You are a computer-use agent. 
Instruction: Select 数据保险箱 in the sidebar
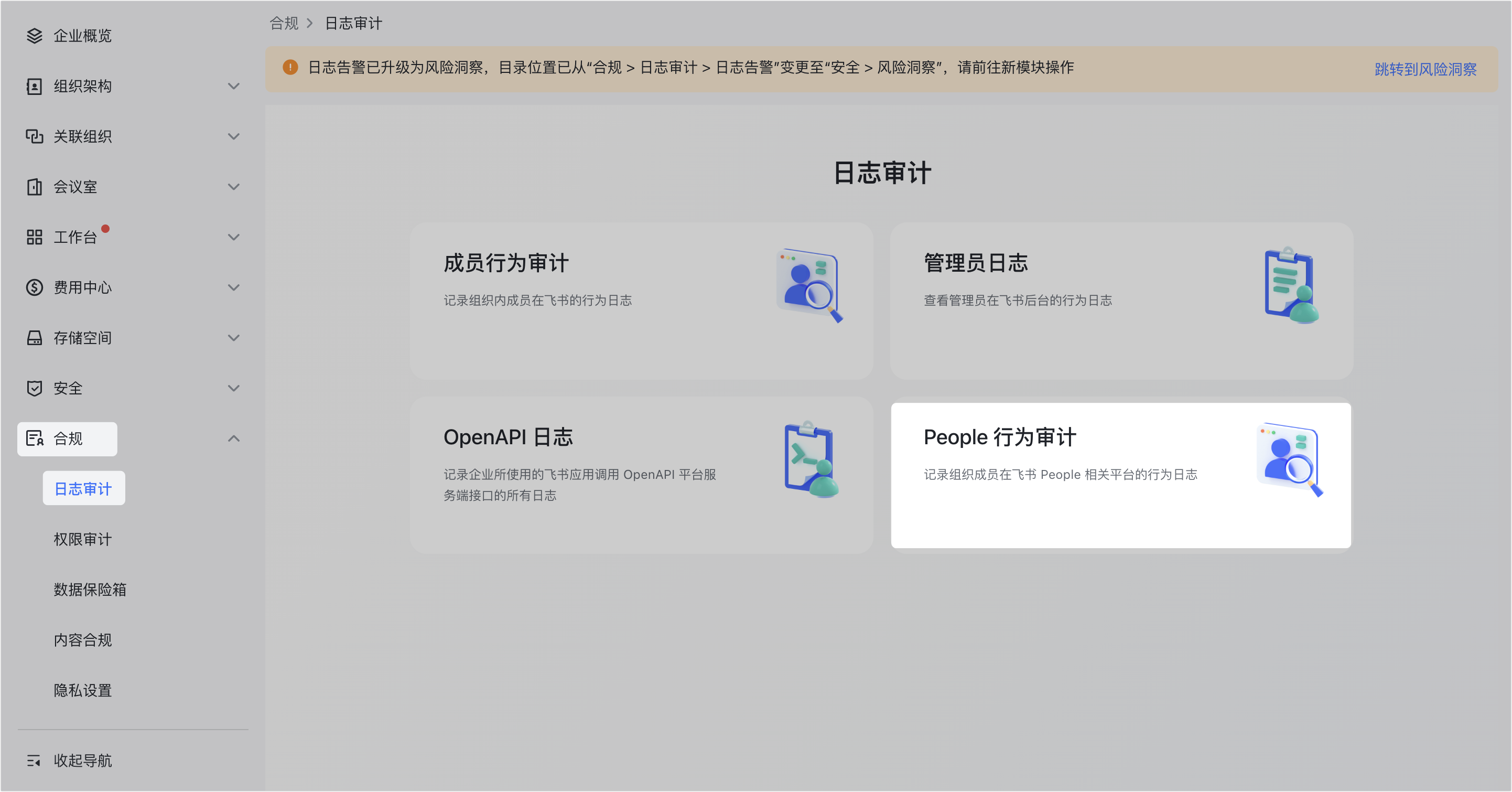tap(90, 590)
